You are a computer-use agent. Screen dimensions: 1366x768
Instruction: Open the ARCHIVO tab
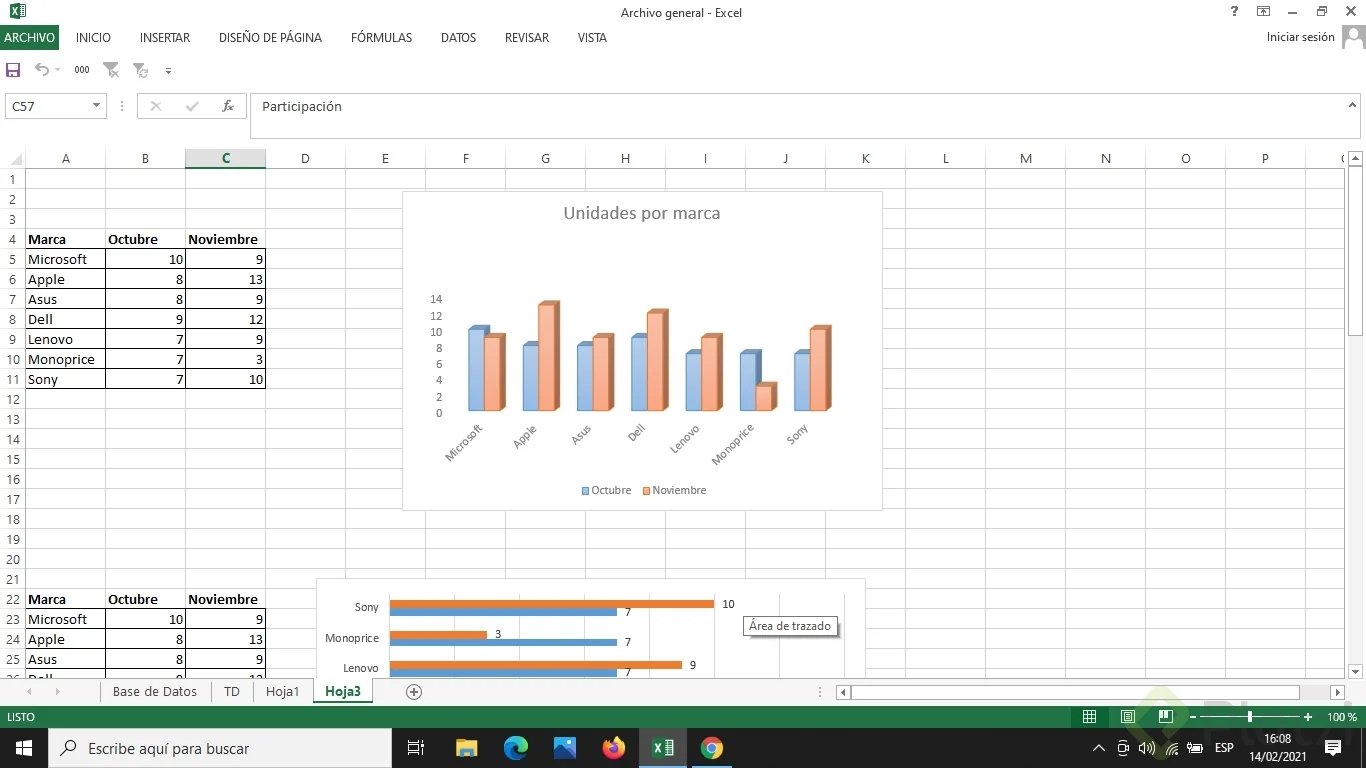[x=29, y=38]
